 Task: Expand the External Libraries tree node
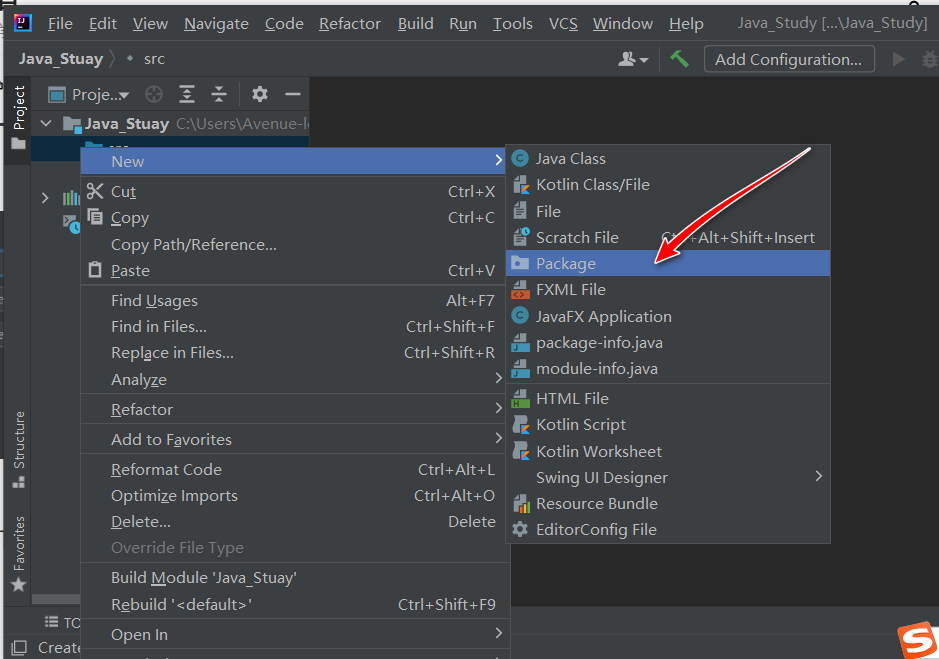click(46, 198)
